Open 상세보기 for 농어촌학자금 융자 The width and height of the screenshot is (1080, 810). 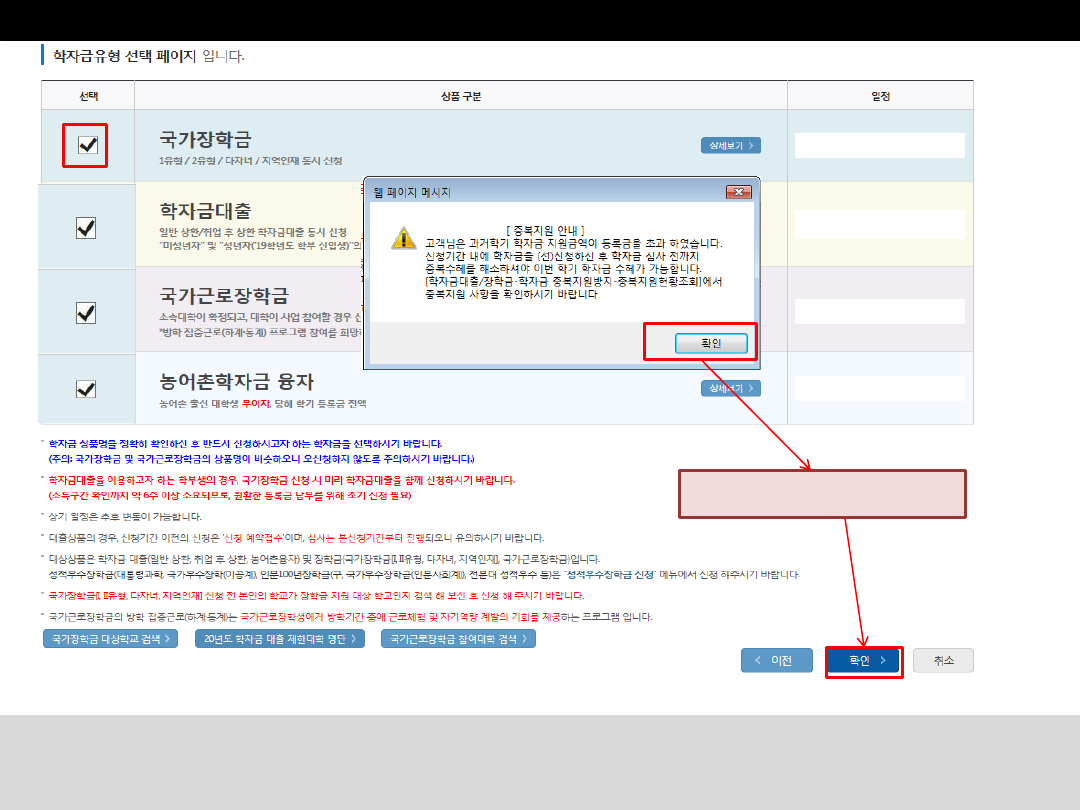pyautogui.click(x=730, y=388)
